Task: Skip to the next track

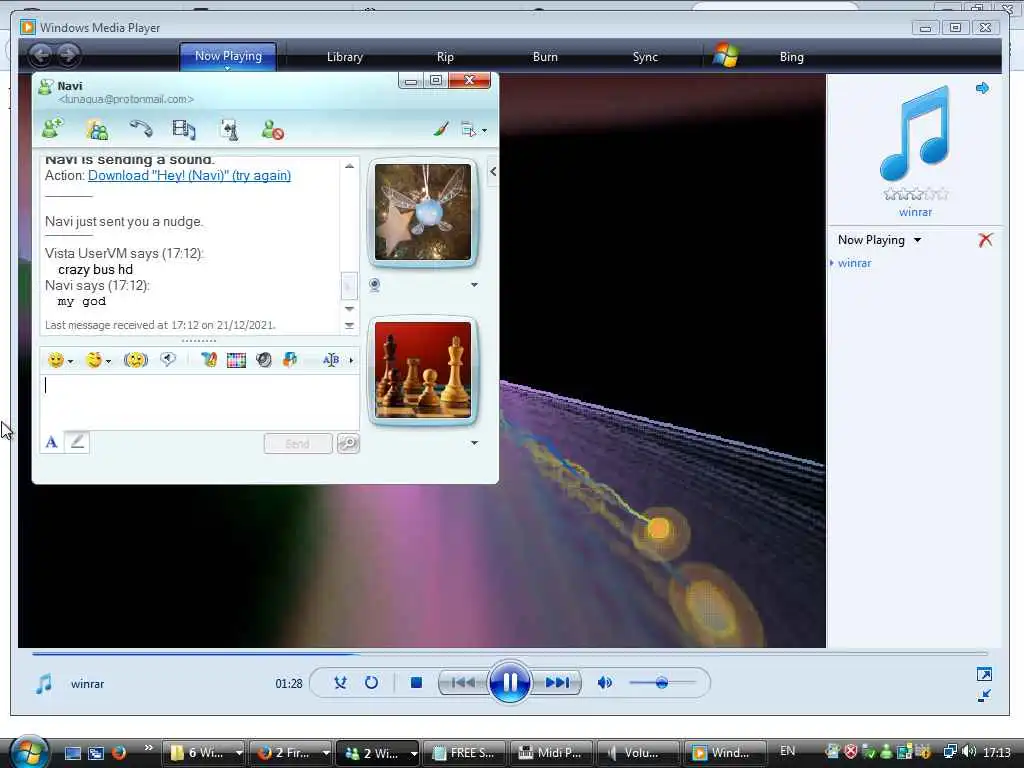Action: pyautogui.click(x=557, y=682)
